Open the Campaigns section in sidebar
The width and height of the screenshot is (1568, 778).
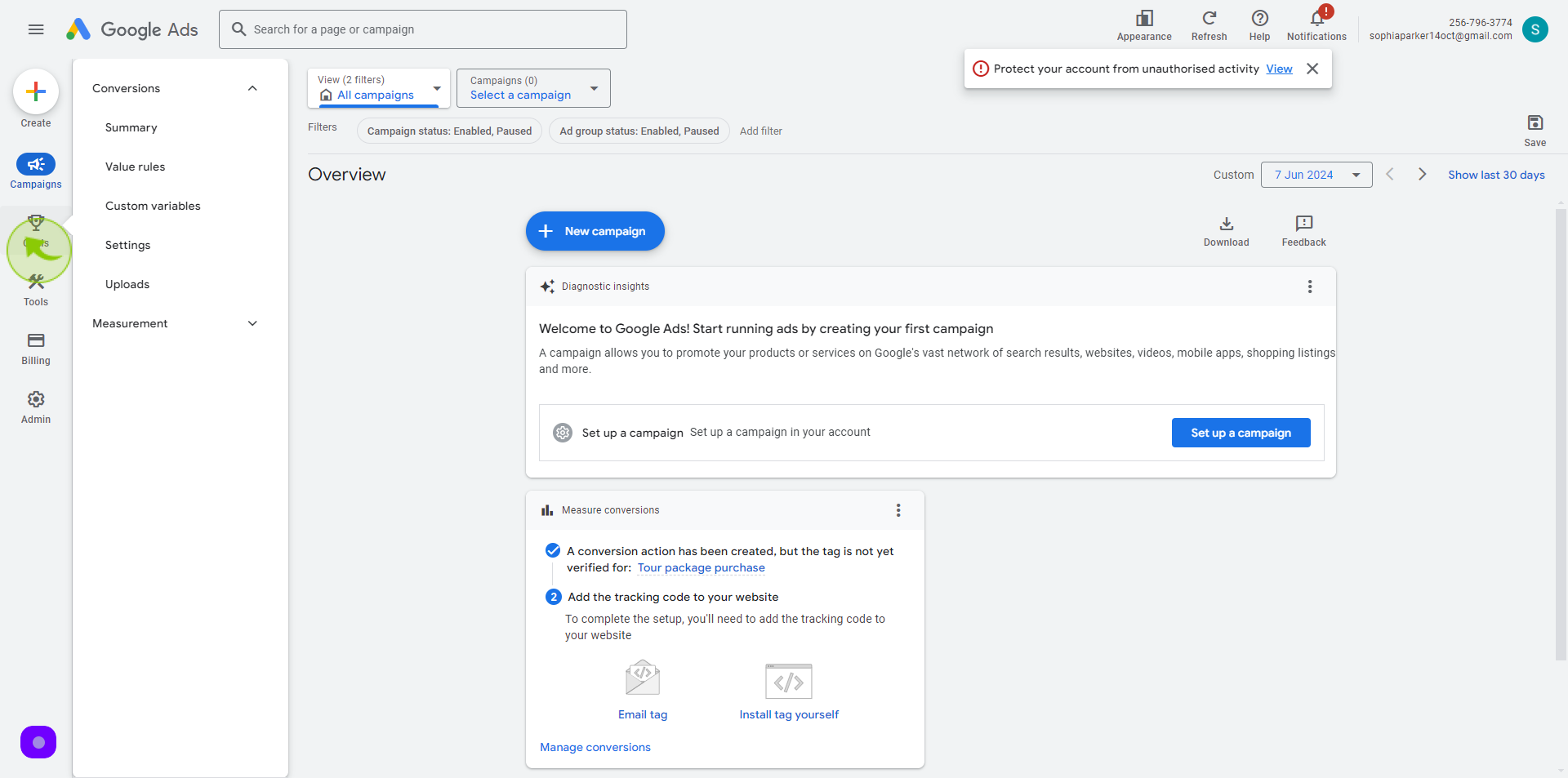(x=36, y=171)
